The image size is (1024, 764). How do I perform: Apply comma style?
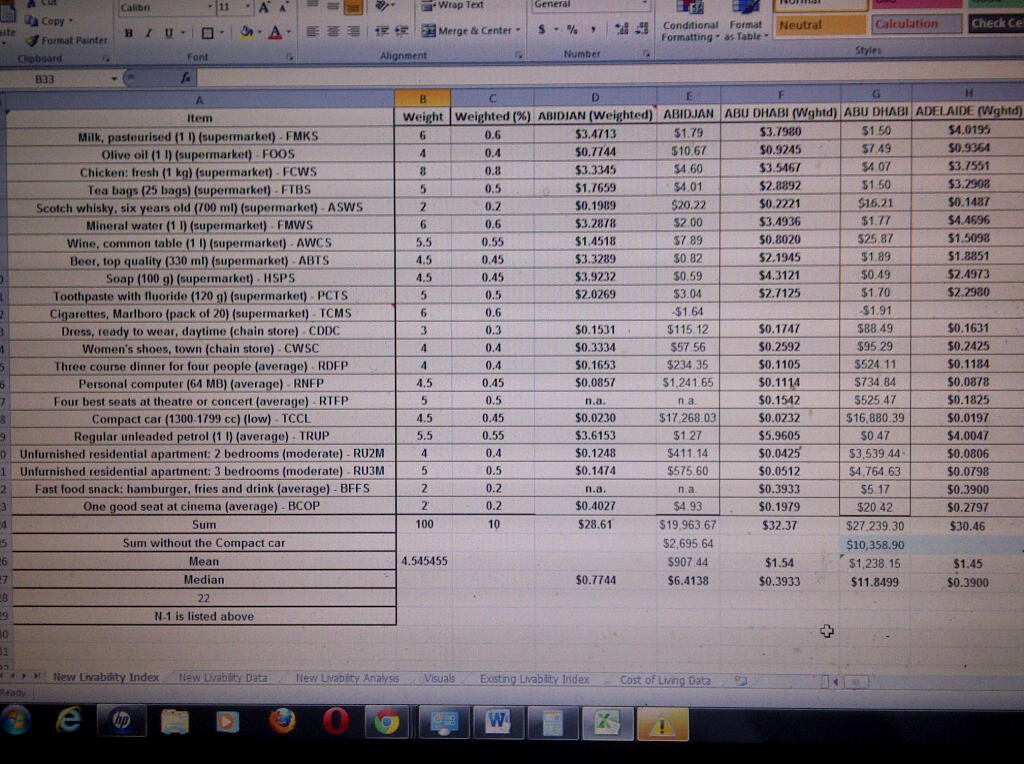click(593, 29)
